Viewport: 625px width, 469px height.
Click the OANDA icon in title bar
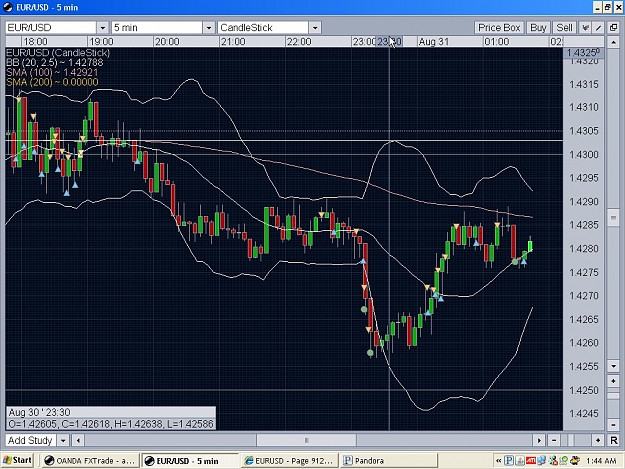pyautogui.click(x=8, y=7)
